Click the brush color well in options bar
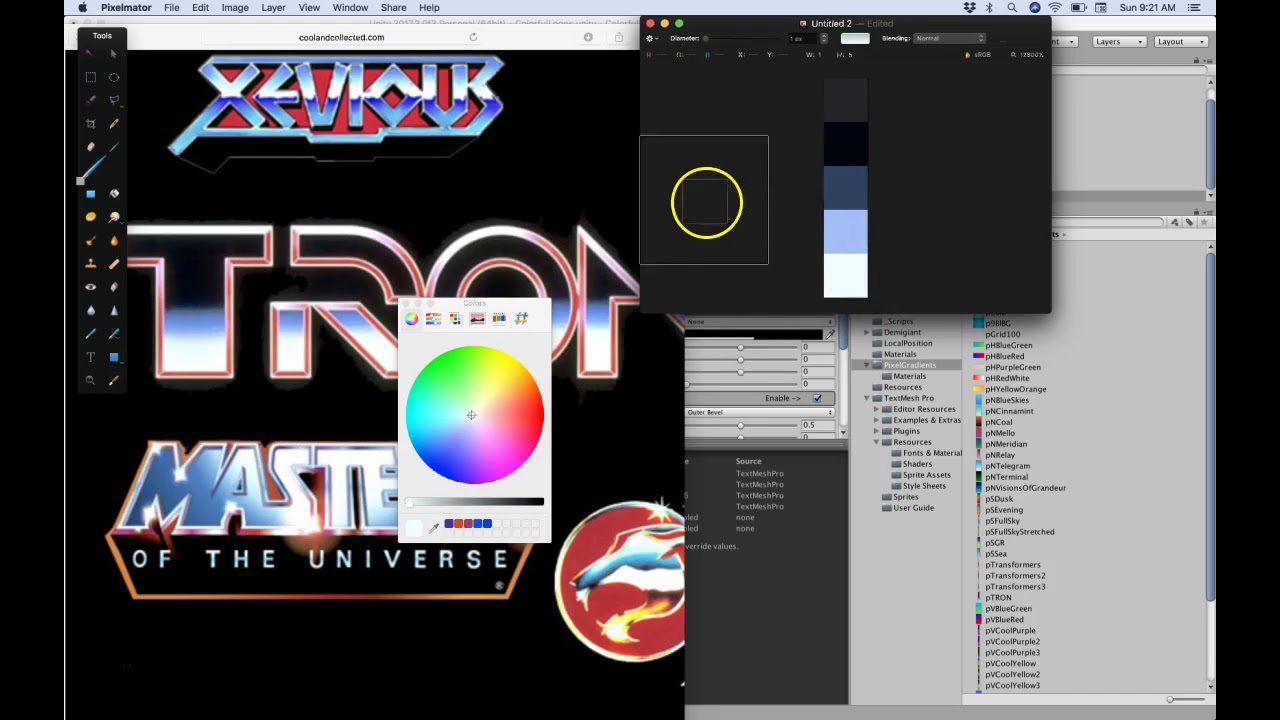Screen dimensions: 1280x720 coord(855,38)
